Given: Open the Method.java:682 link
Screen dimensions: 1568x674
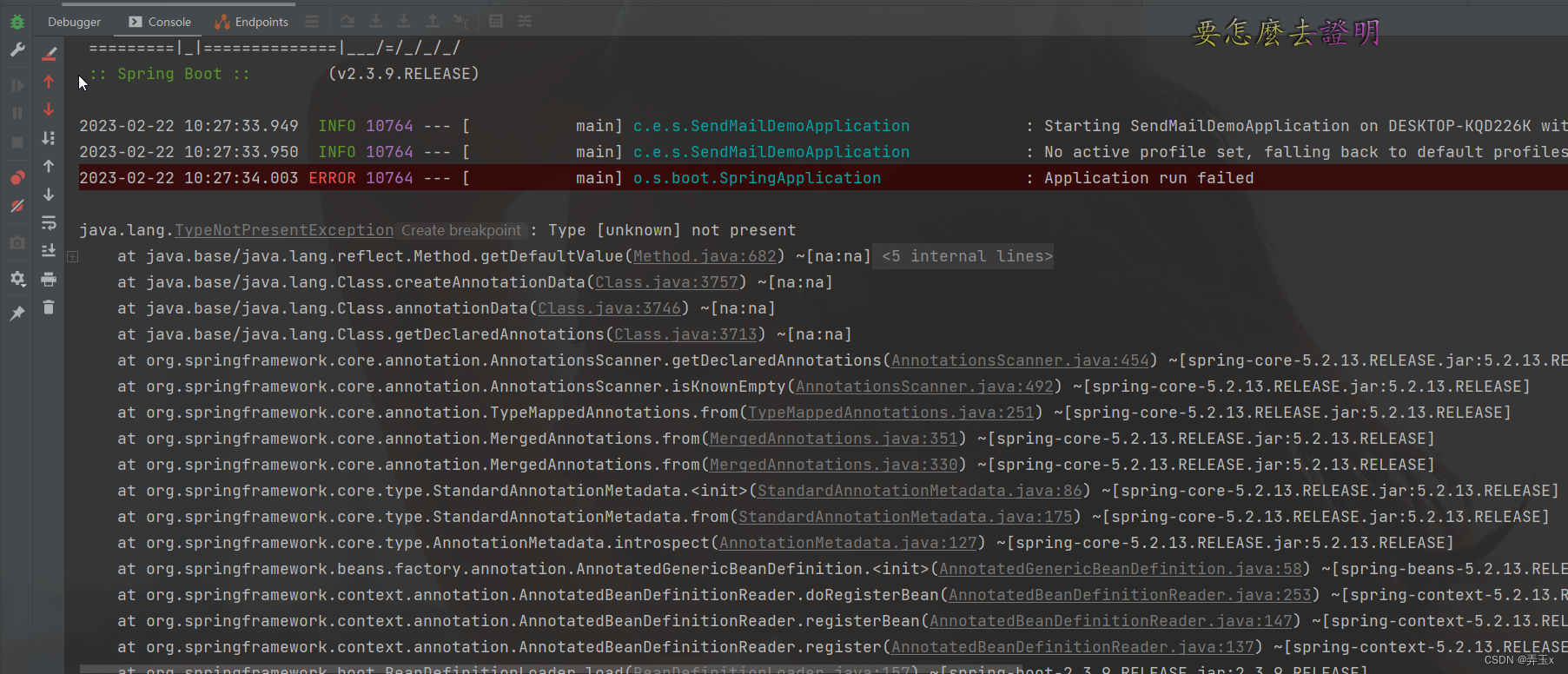Looking at the screenshot, I should coord(705,256).
